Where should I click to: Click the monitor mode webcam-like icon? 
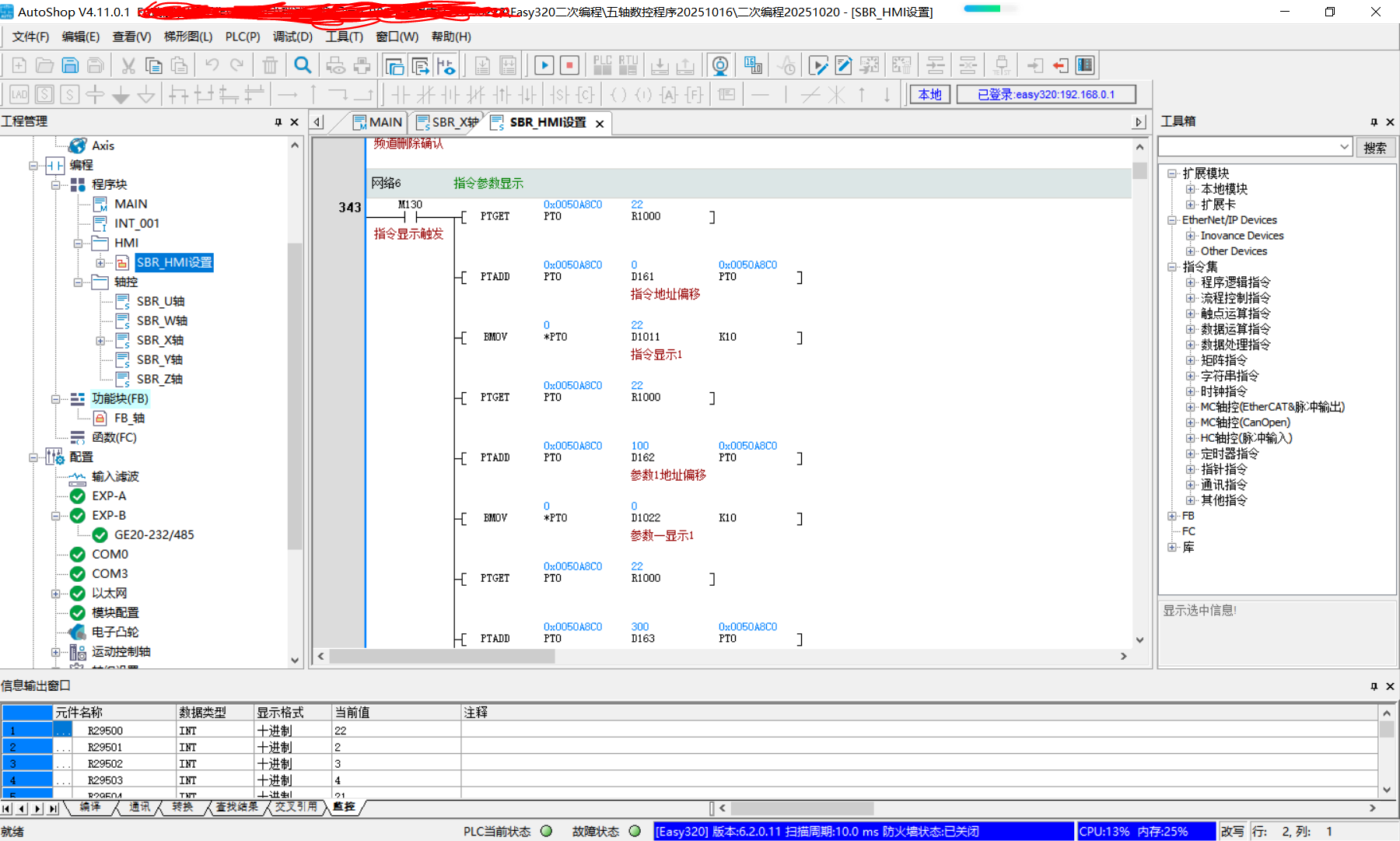pos(720,65)
